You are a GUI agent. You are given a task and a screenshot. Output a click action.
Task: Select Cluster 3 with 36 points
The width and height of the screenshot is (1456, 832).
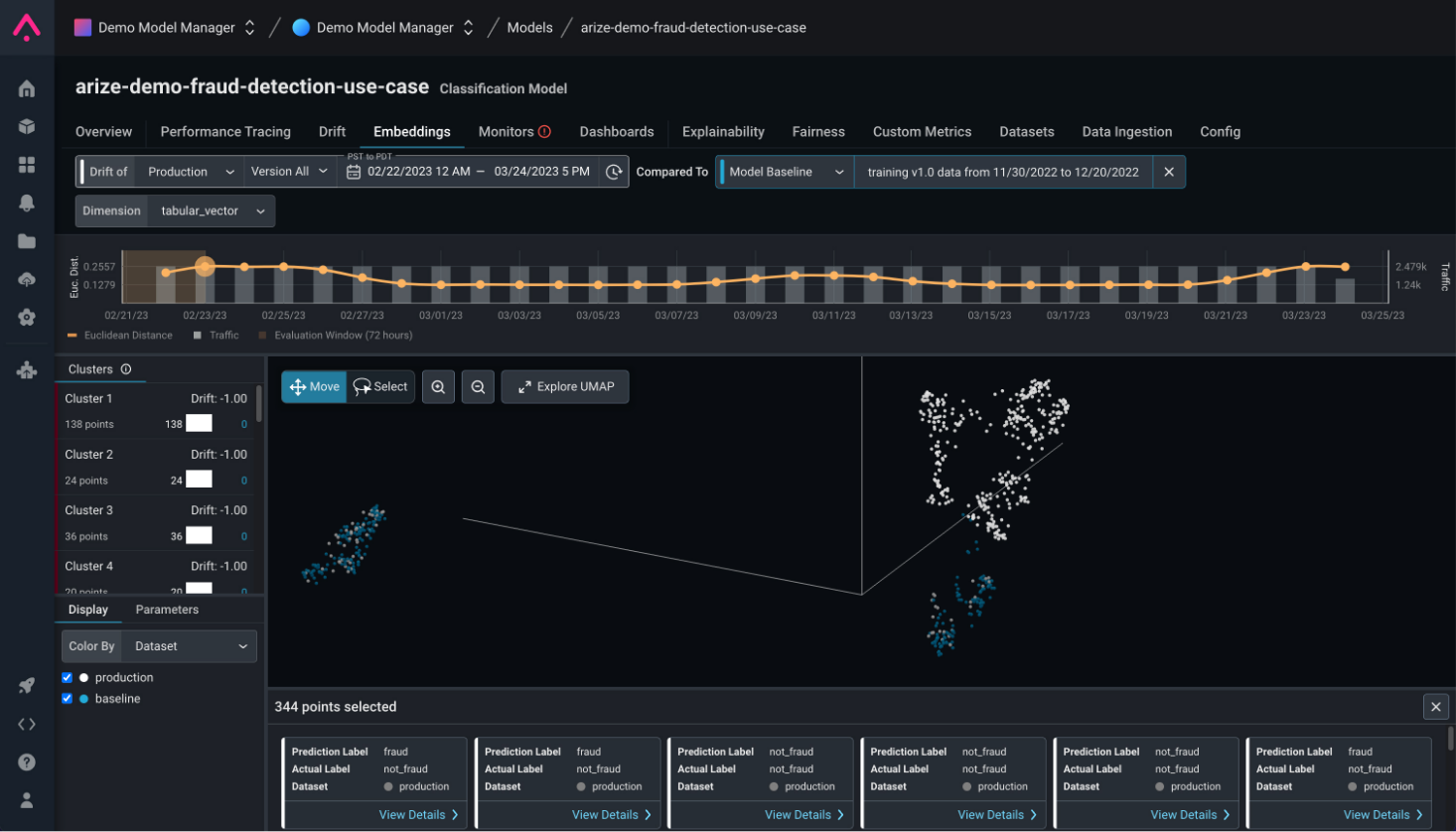coord(156,522)
